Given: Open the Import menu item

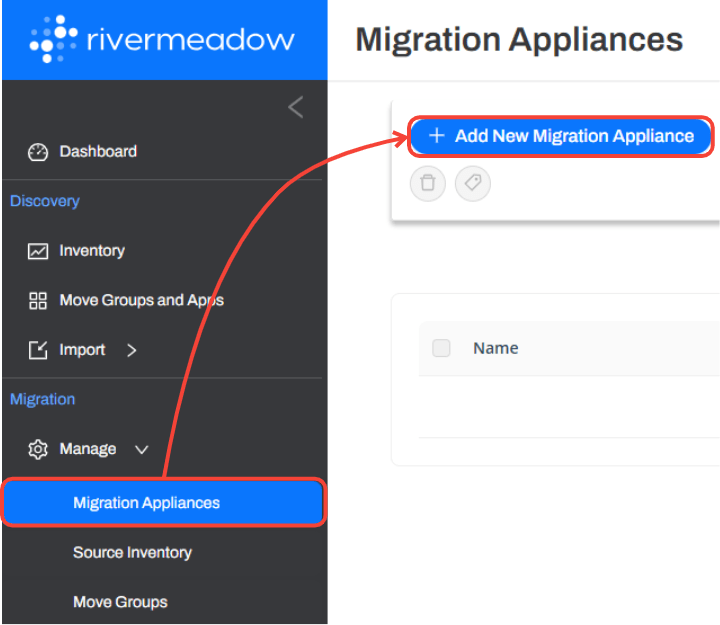Looking at the screenshot, I should click(82, 350).
